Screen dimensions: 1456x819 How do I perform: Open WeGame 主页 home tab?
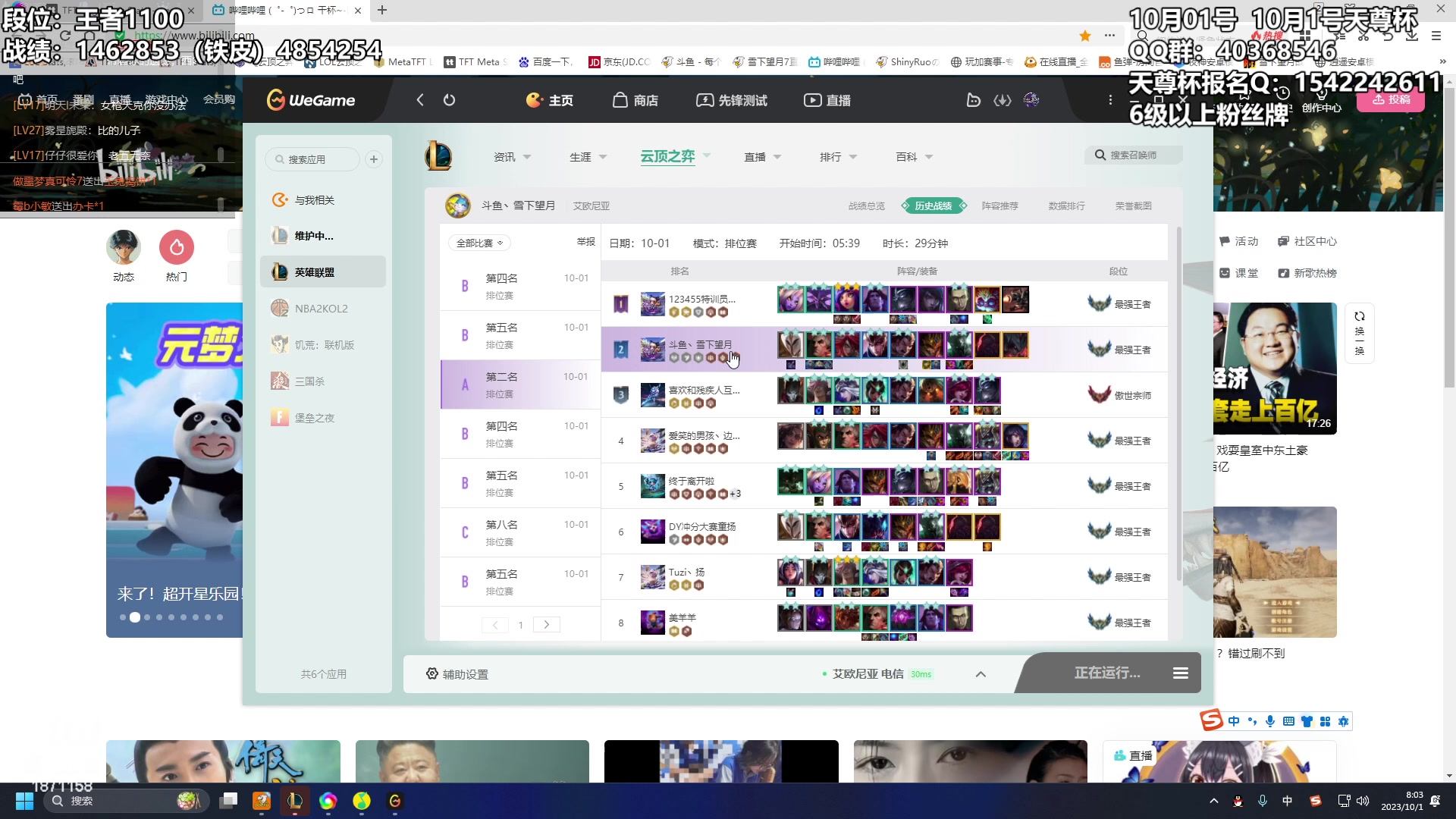tap(550, 100)
